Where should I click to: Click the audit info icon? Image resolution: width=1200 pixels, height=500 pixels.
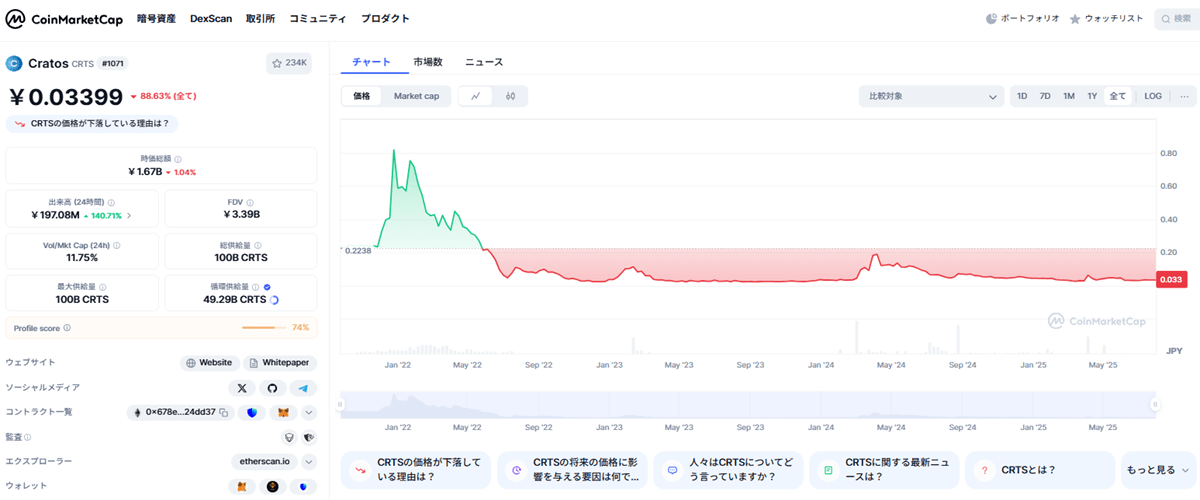[27, 437]
